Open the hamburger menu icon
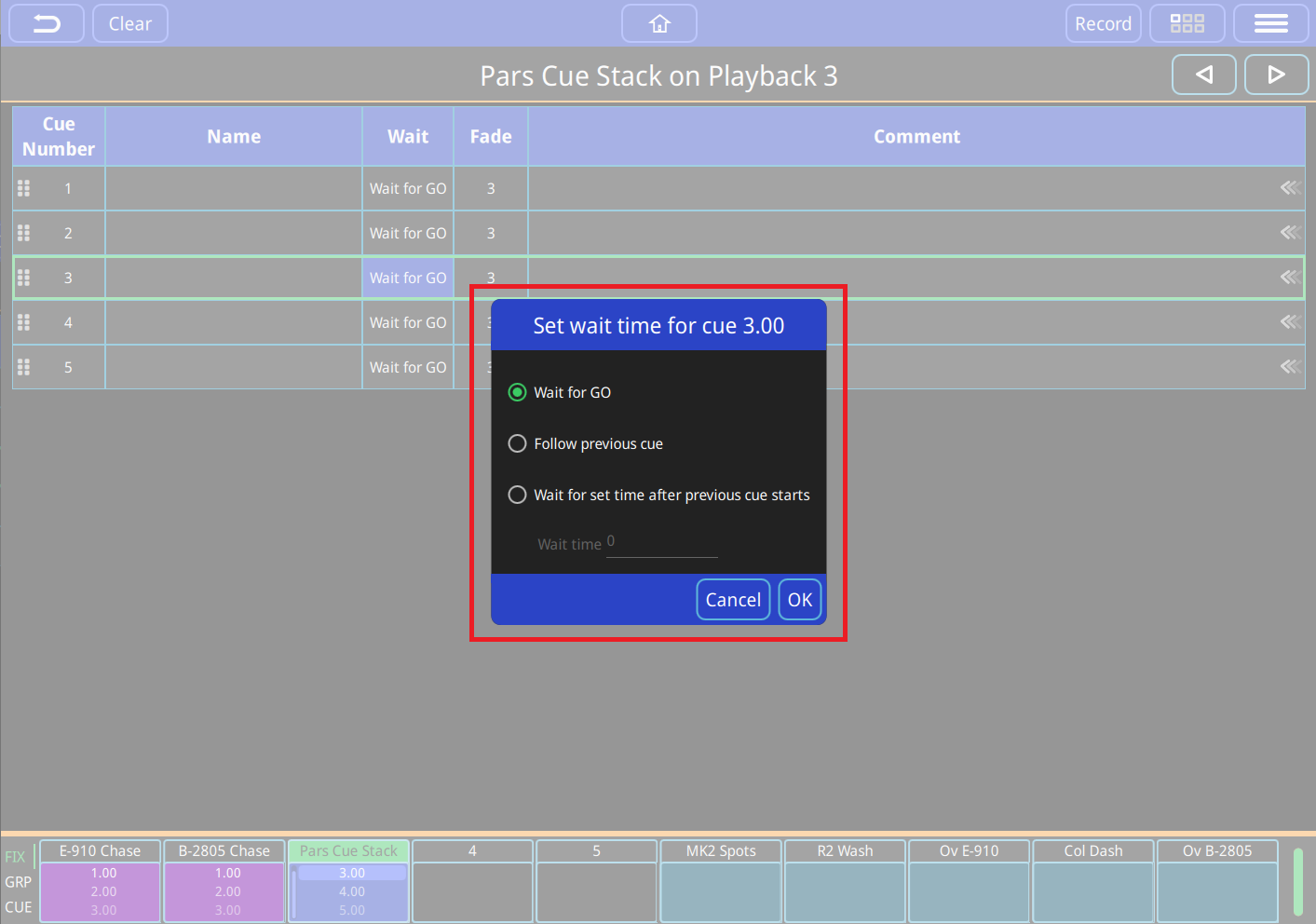This screenshot has height=924, width=1316. [x=1270, y=23]
